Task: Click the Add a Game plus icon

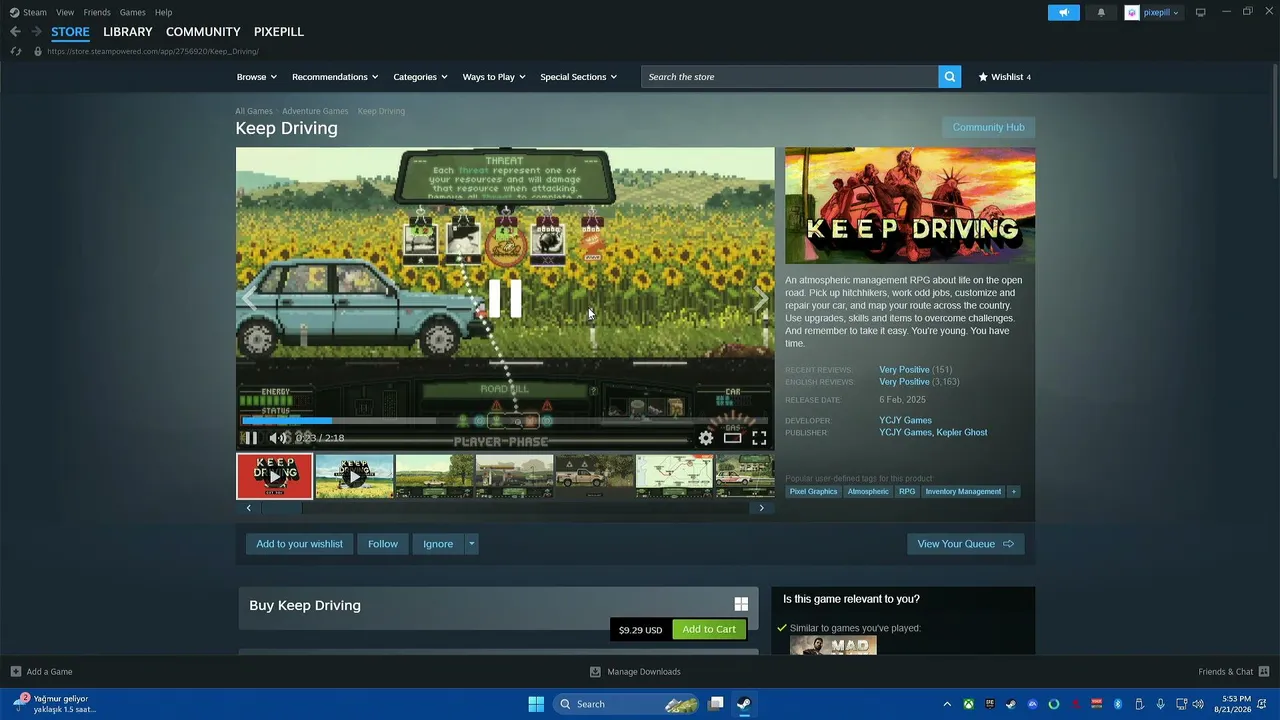Action: click(x=15, y=672)
